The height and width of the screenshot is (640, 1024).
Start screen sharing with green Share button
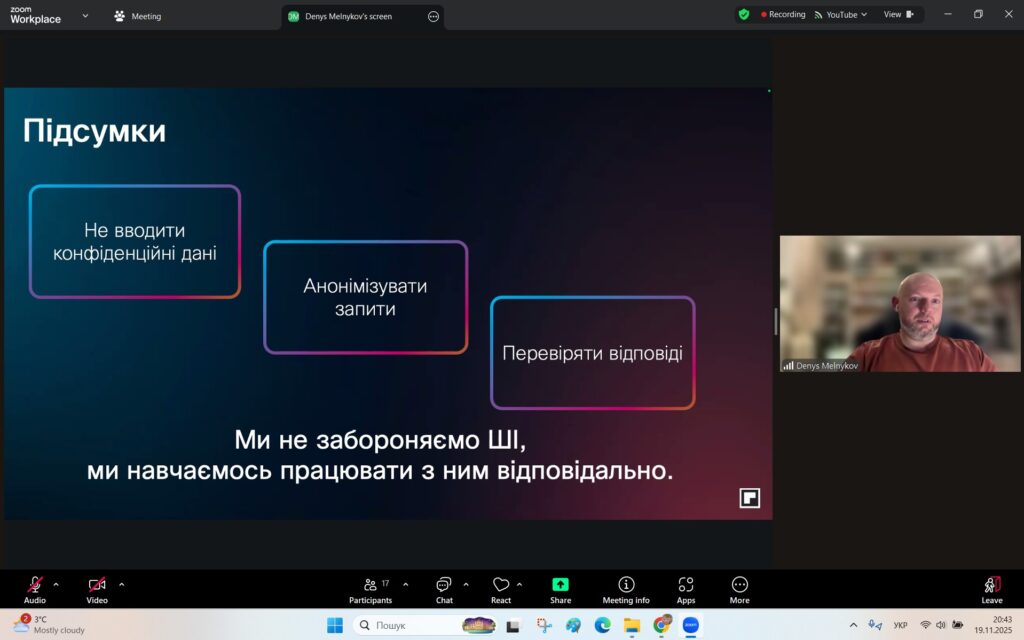click(560, 589)
